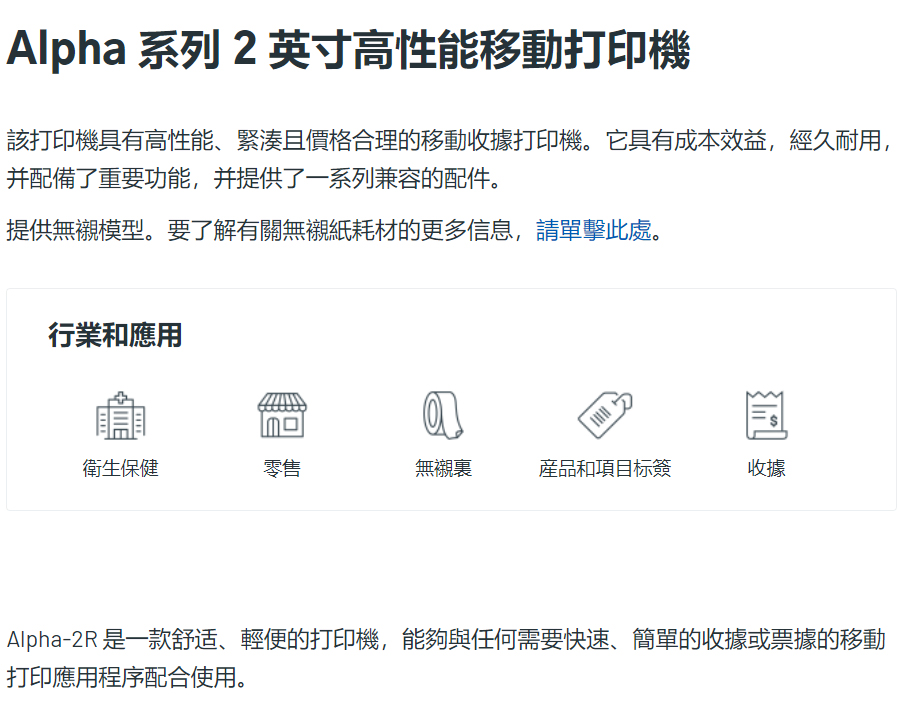
Task: Select the 産品和項目标簽 label
Action: pyautogui.click(x=605, y=468)
